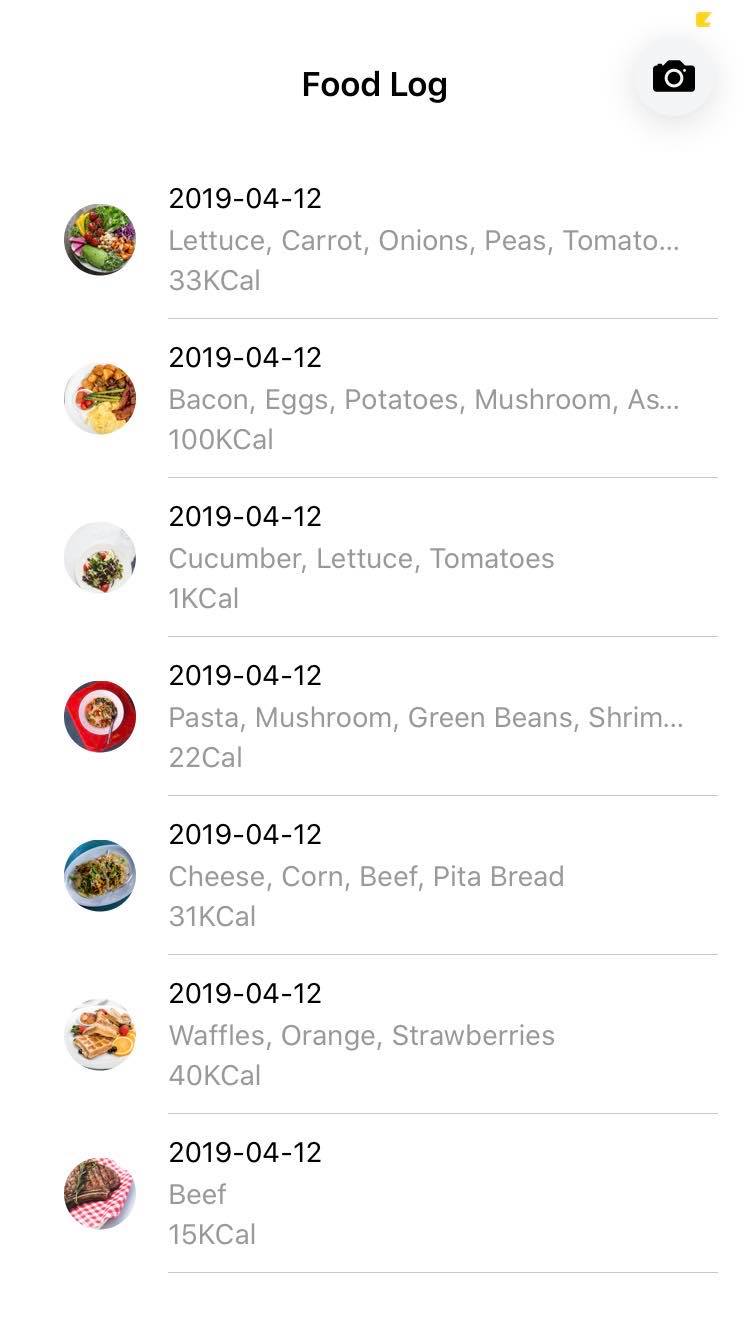
Task: Open the Cheese, Corn, Beef, Pita Bread entry
Action: (x=375, y=876)
